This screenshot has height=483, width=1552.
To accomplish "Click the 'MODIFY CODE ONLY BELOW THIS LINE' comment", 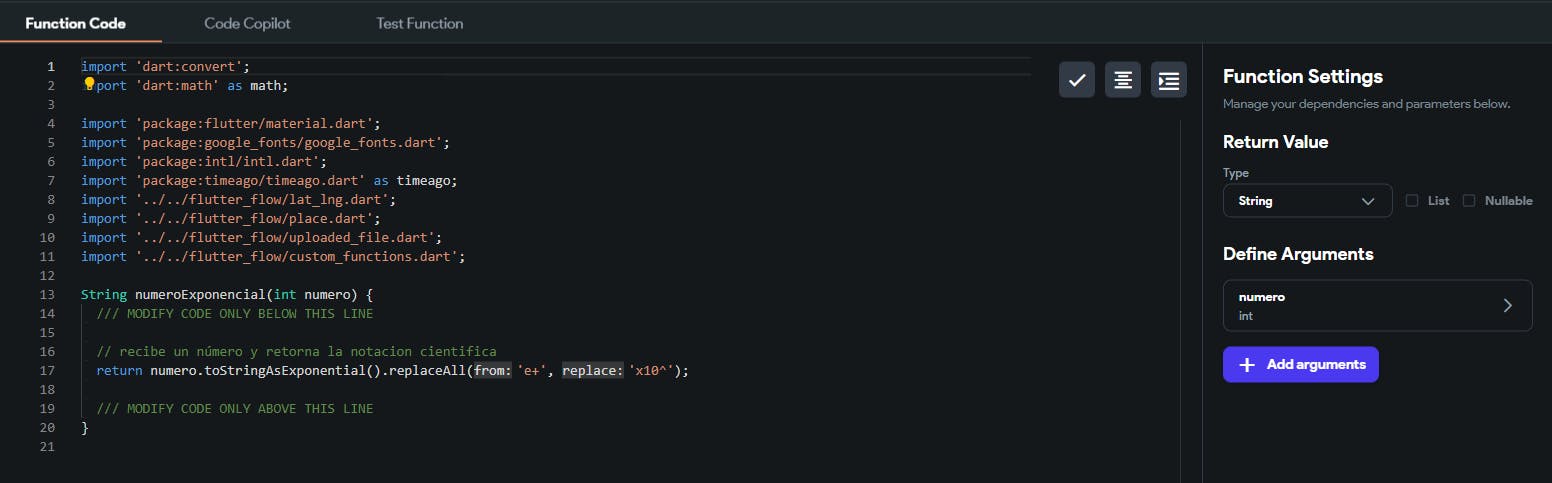I will [235, 314].
